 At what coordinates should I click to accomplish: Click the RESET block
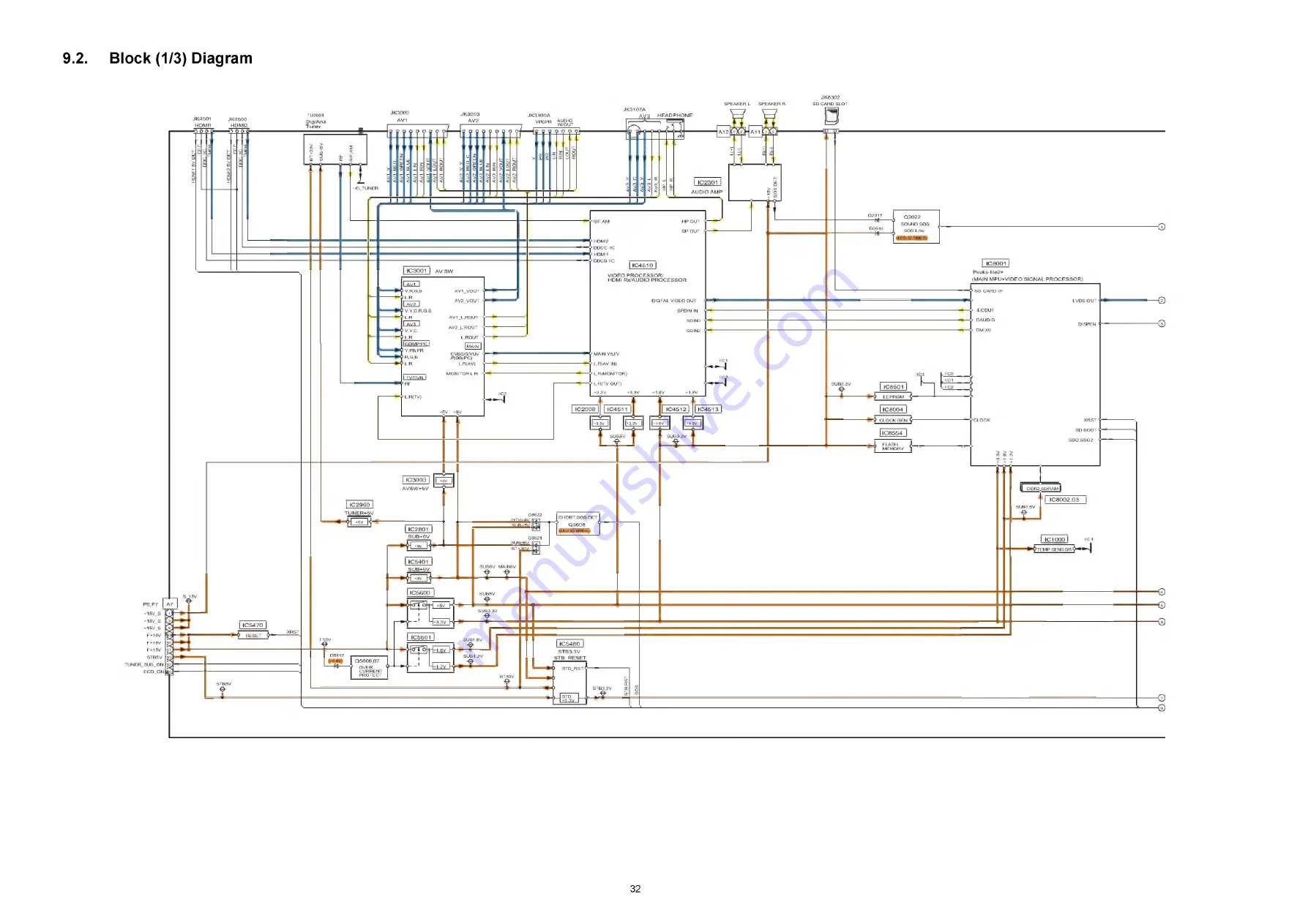253,636
